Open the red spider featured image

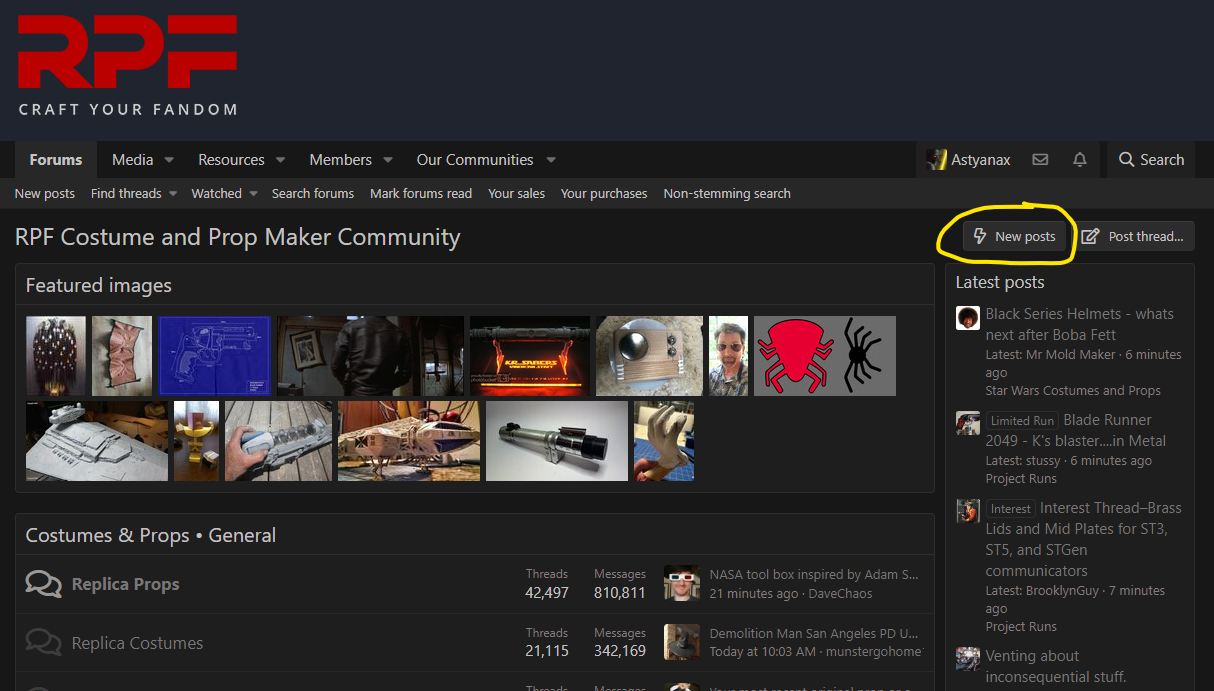(x=825, y=356)
